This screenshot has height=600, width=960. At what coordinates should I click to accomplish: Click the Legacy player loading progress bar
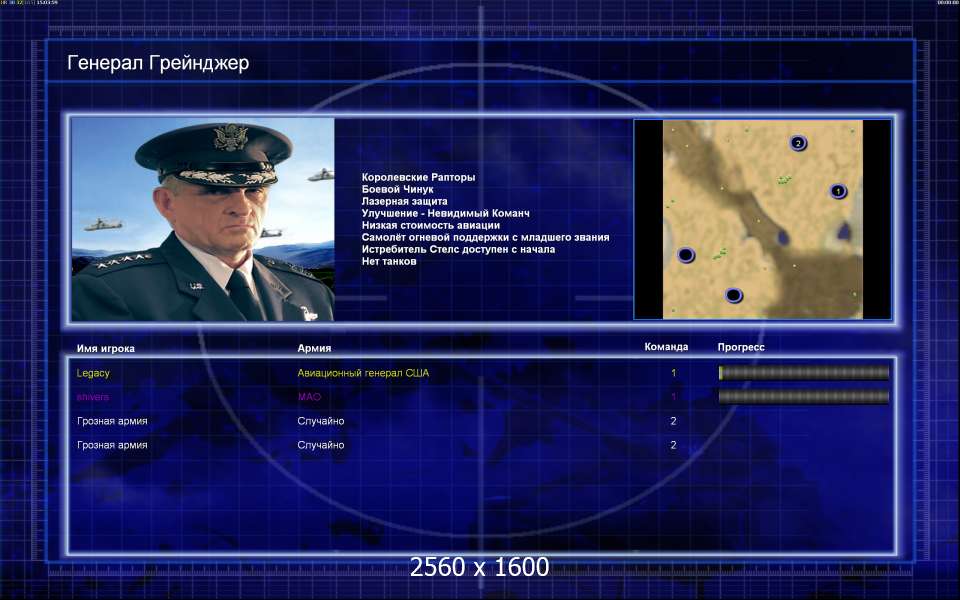[803, 372]
